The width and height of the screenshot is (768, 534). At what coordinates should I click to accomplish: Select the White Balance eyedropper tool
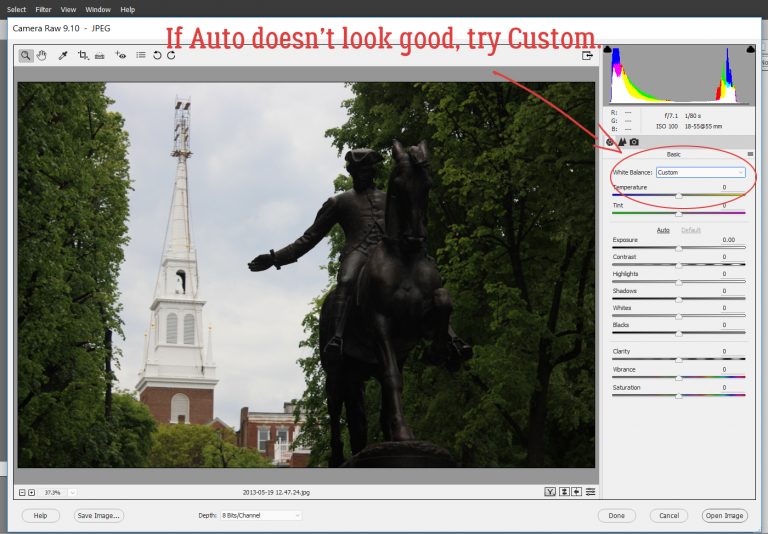click(x=63, y=55)
